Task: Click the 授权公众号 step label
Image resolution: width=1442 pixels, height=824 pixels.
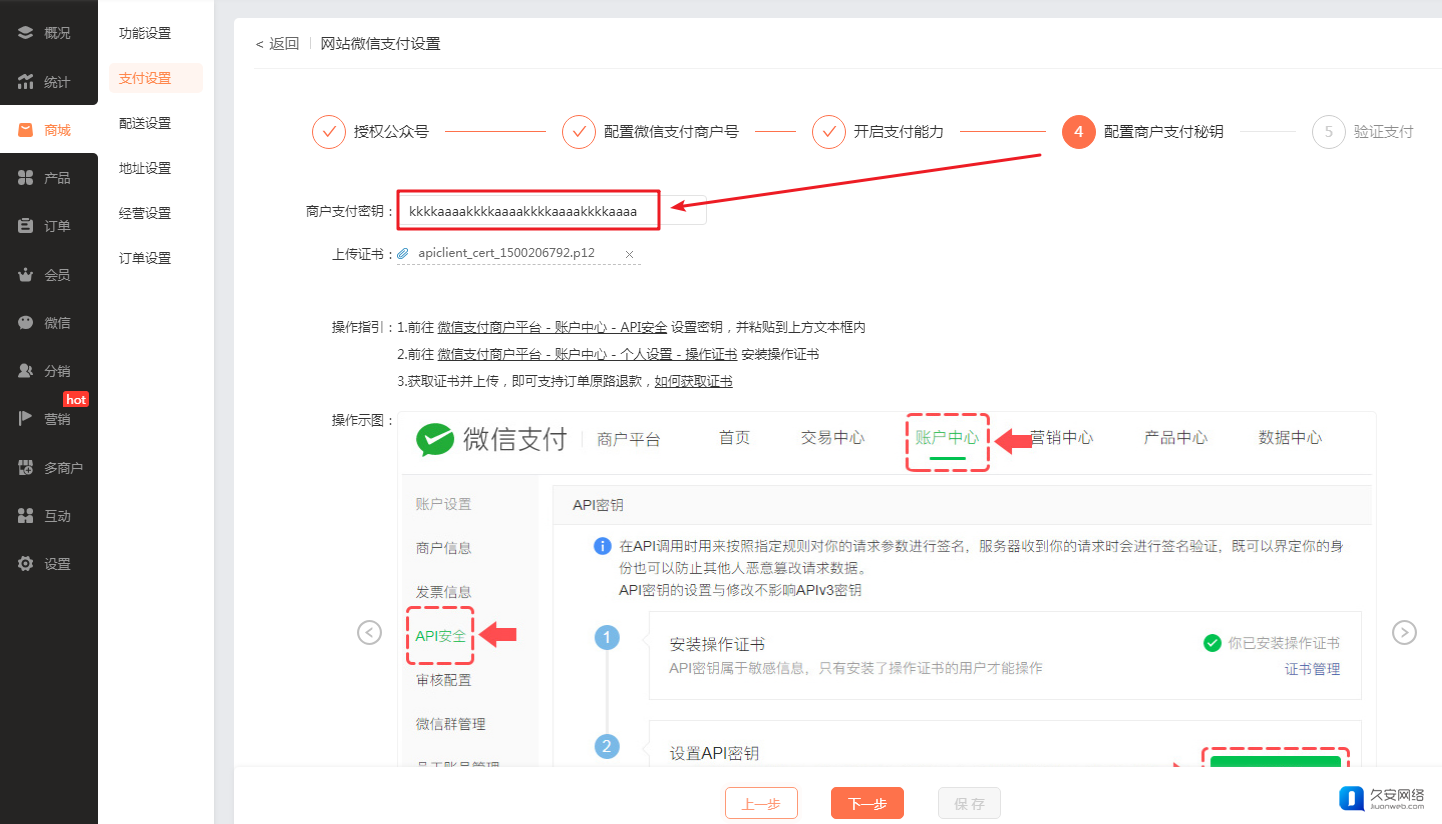Action: tap(391, 132)
